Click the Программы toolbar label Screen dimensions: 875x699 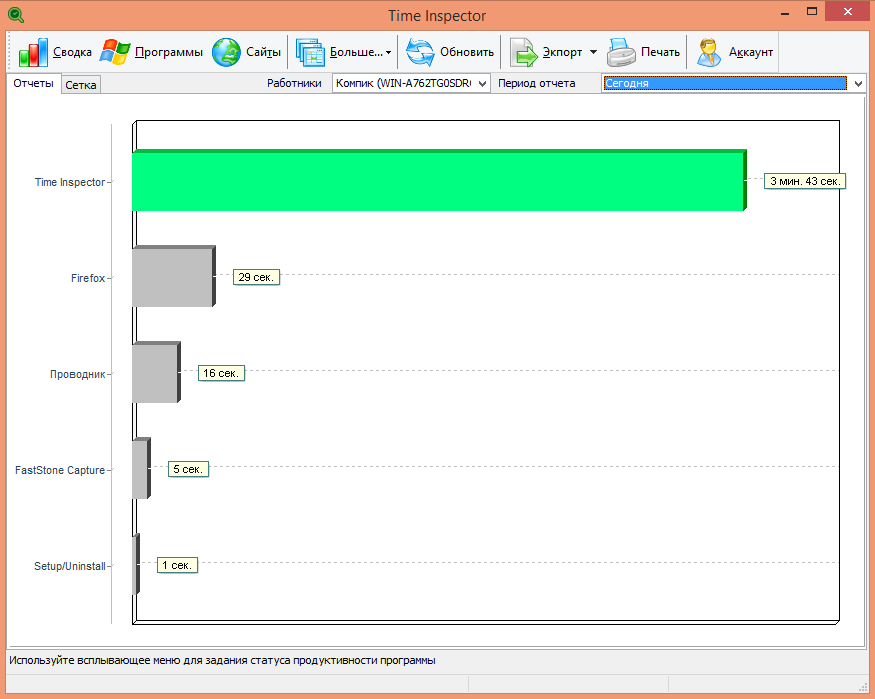pyautogui.click(x=169, y=52)
